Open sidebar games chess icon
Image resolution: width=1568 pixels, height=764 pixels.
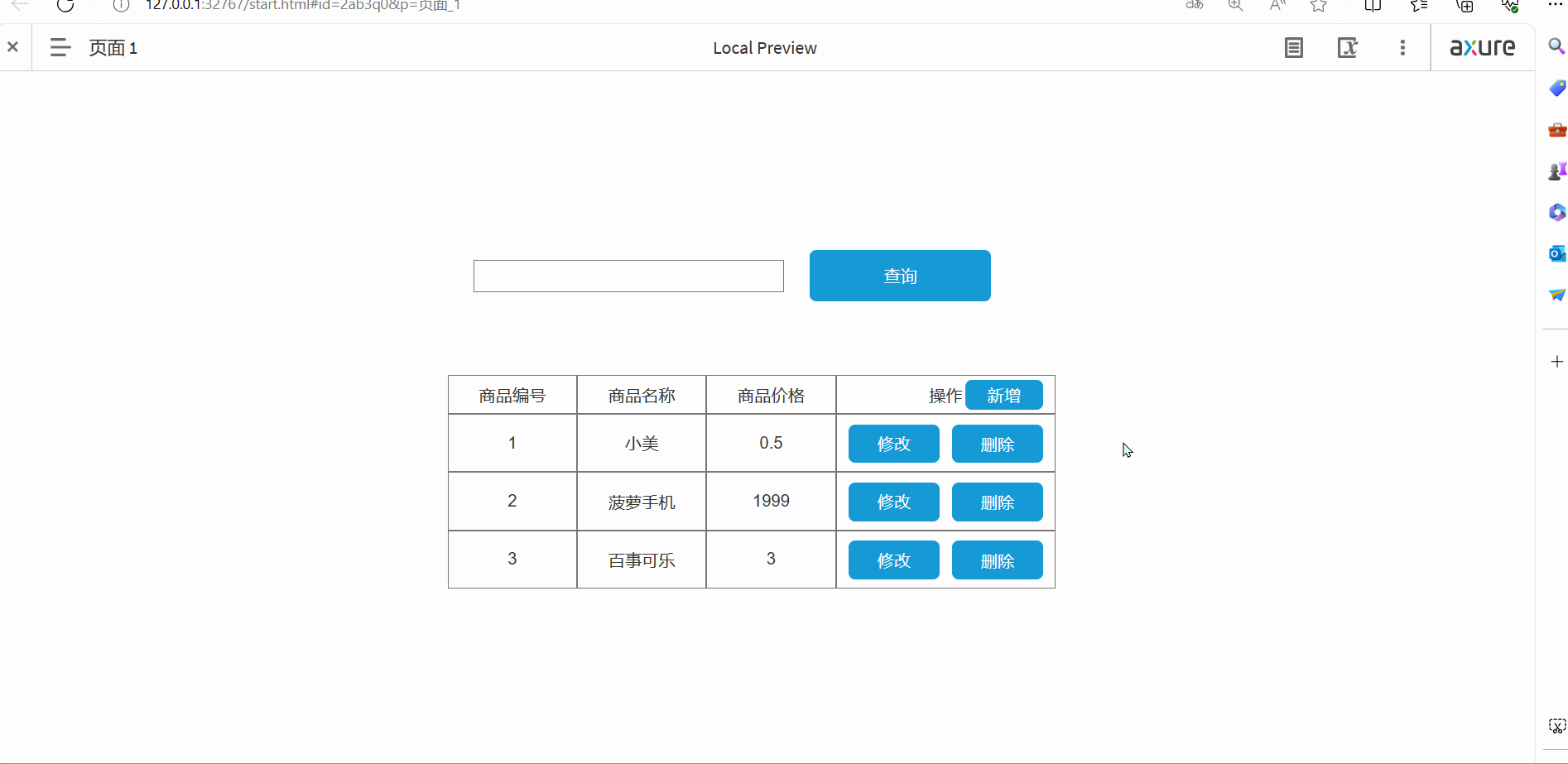1556,171
